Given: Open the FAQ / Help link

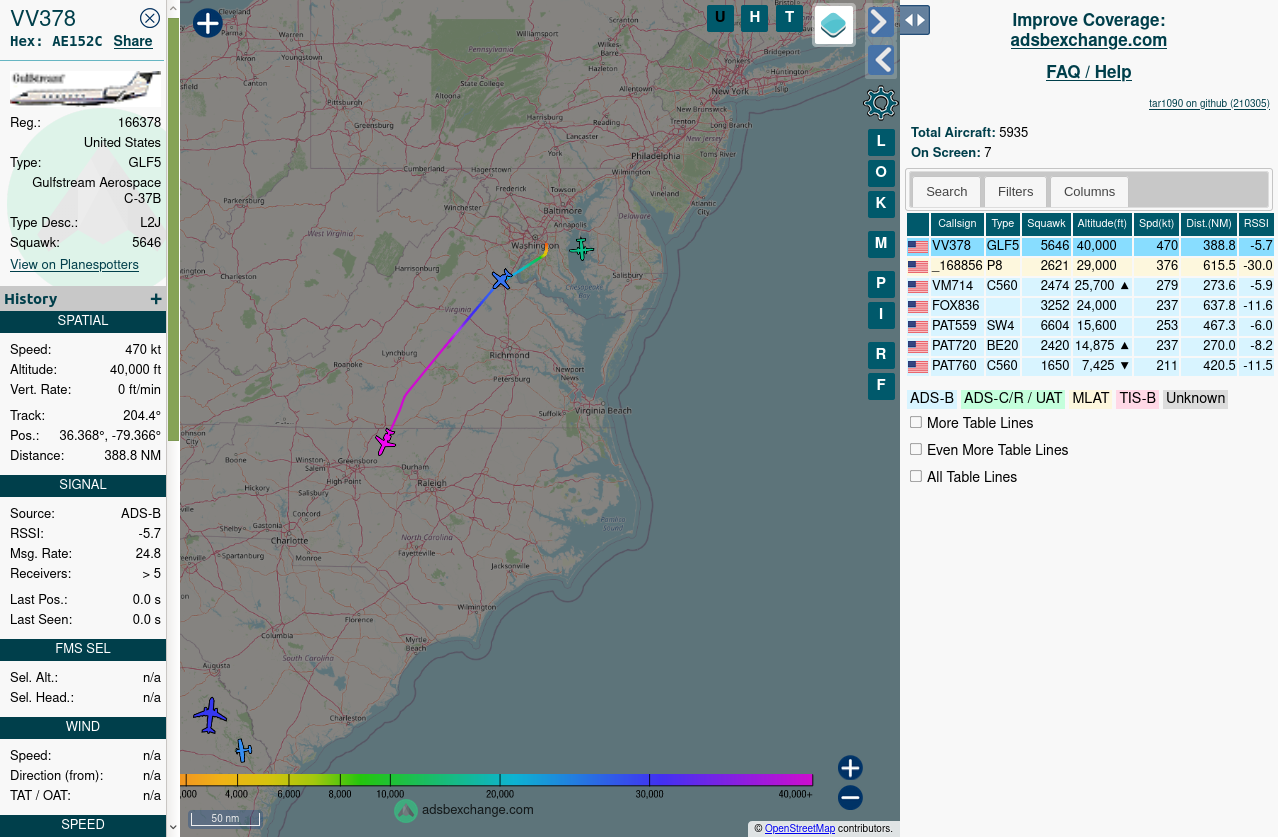Looking at the screenshot, I should pyautogui.click(x=1088, y=72).
